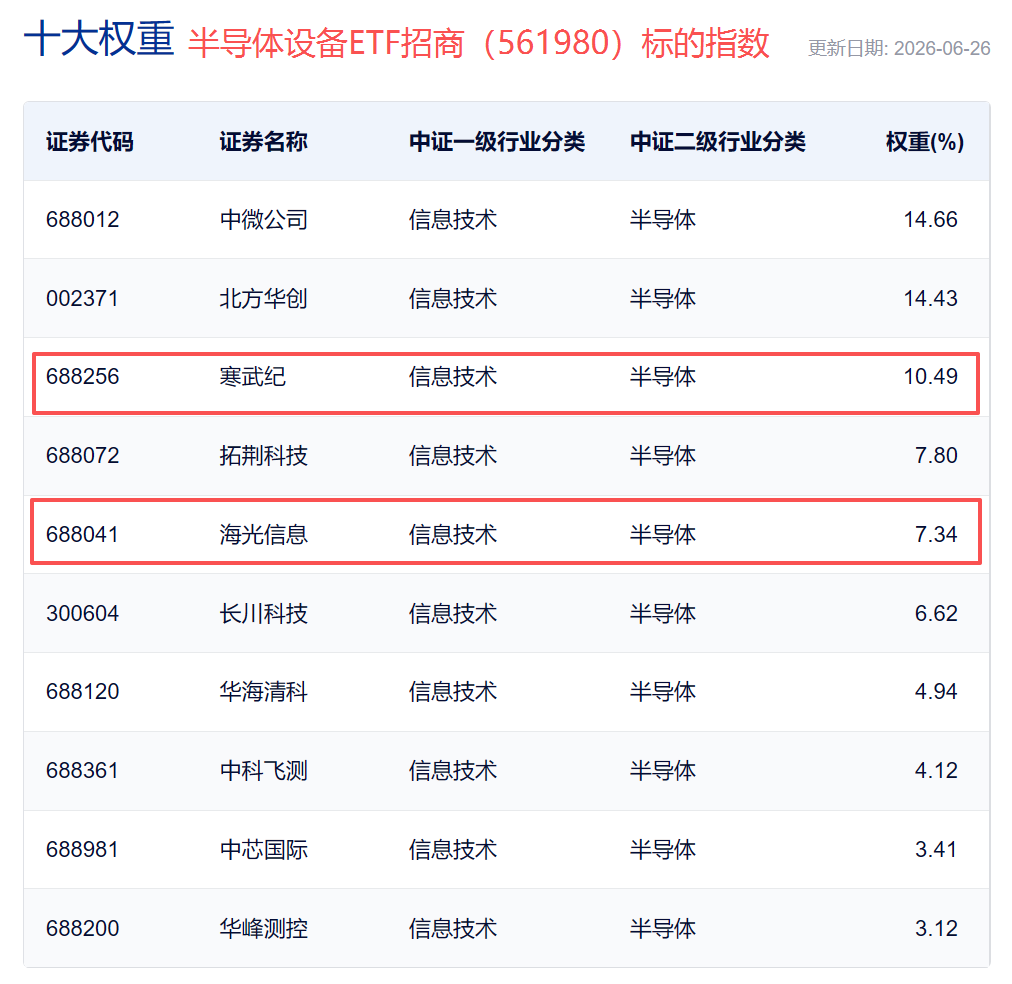Screen dimensions: 1012x984
Task: Click the 中证一级行业分类 column header
Action: 497,142
